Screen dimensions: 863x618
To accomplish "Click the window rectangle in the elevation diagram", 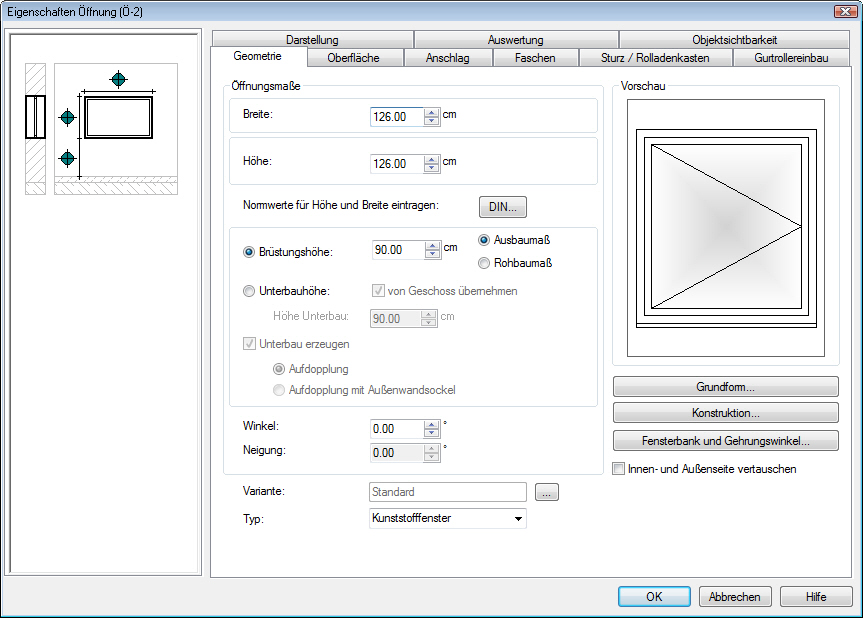I will [118, 117].
